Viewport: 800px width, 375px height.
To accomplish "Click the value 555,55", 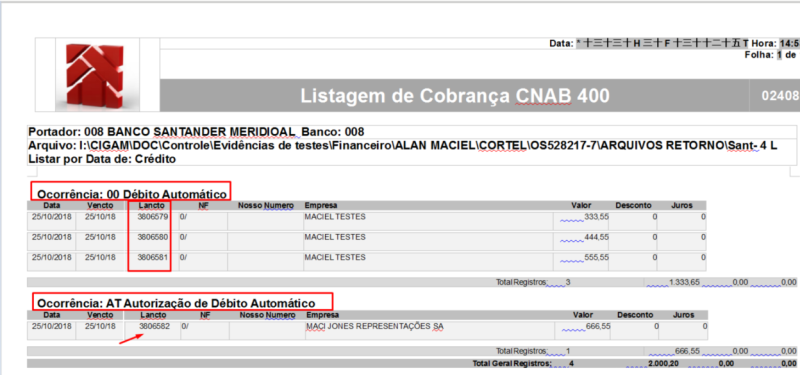I will pos(596,258).
